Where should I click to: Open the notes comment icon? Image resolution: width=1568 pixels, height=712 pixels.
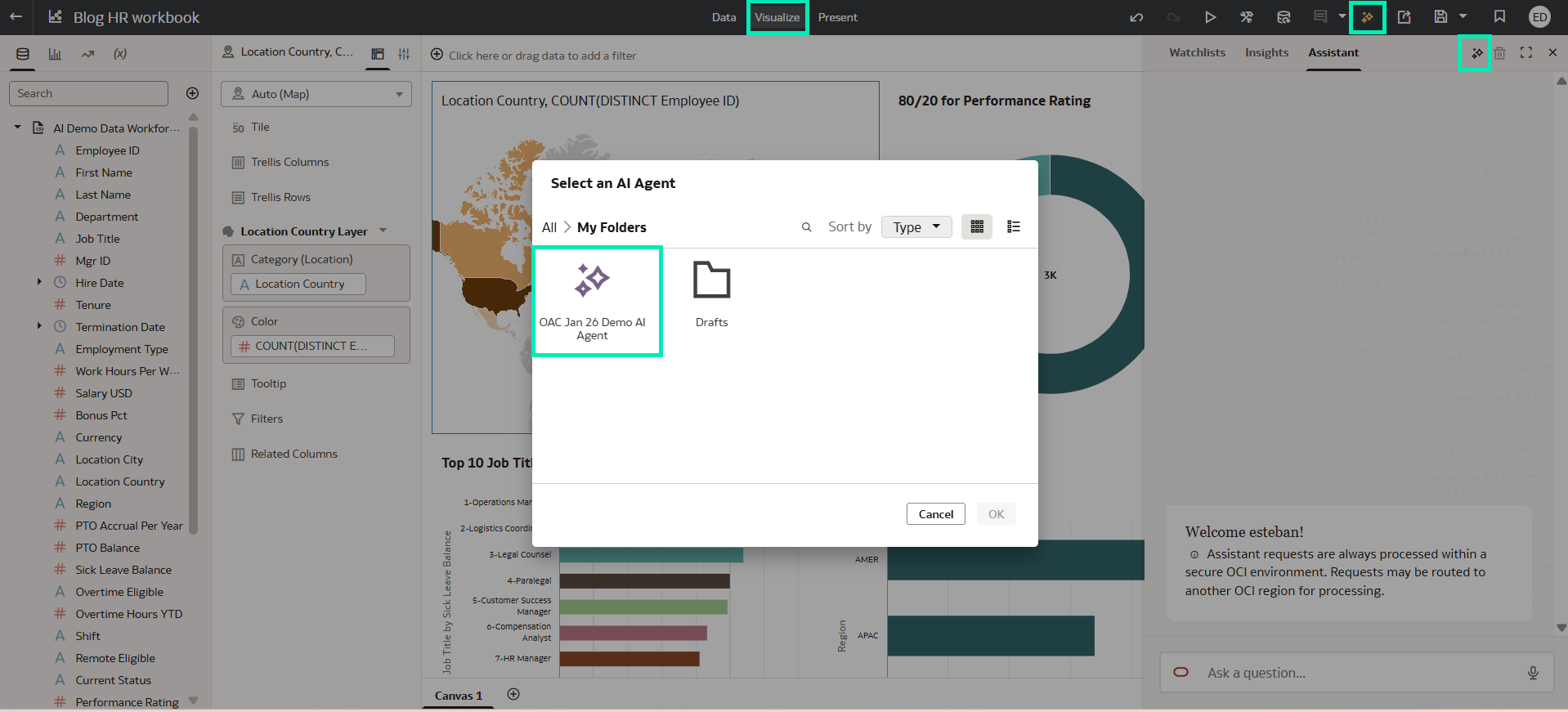point(1320,16)
